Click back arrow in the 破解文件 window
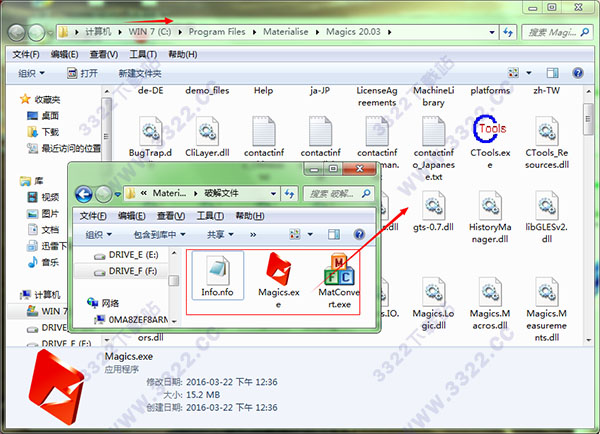Image resolution: width=600 pixels, height=434 pixels. point(84,194)
